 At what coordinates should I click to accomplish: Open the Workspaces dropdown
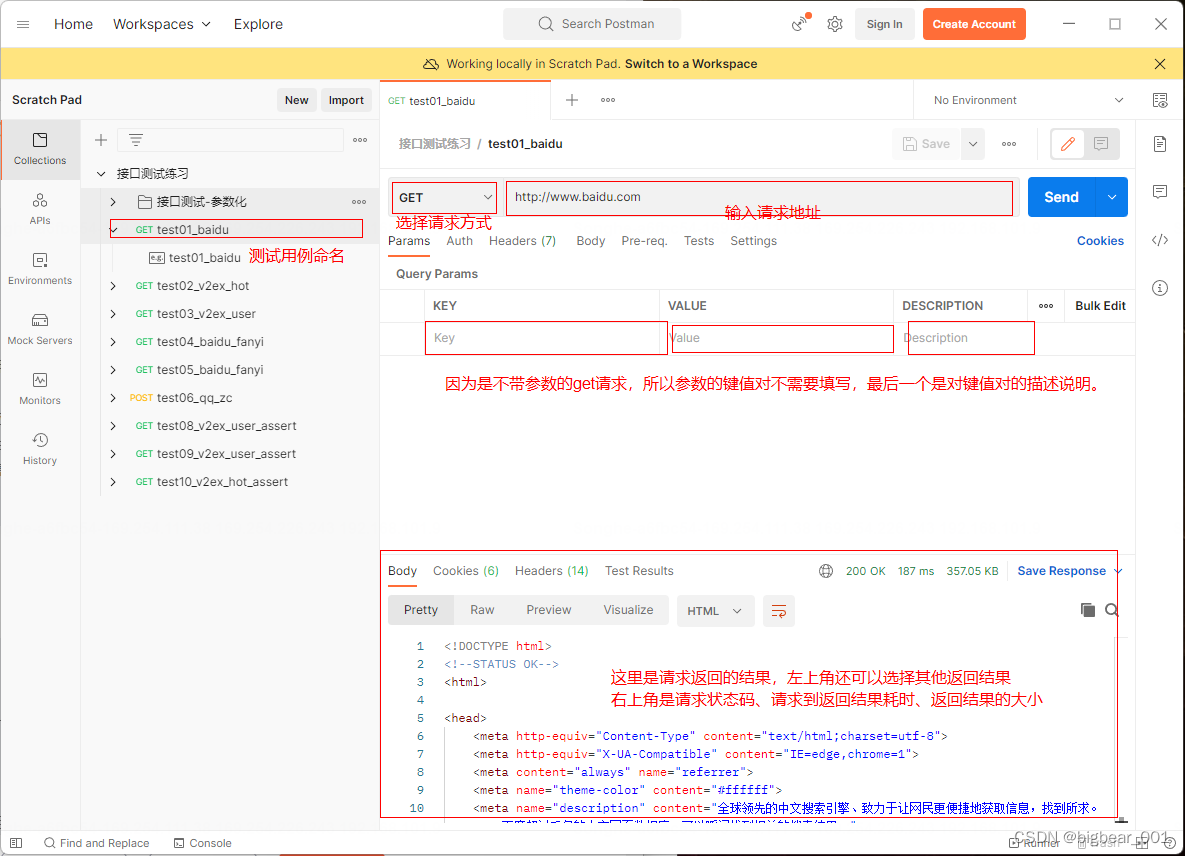pyautogui.click(x=162, y=24)
